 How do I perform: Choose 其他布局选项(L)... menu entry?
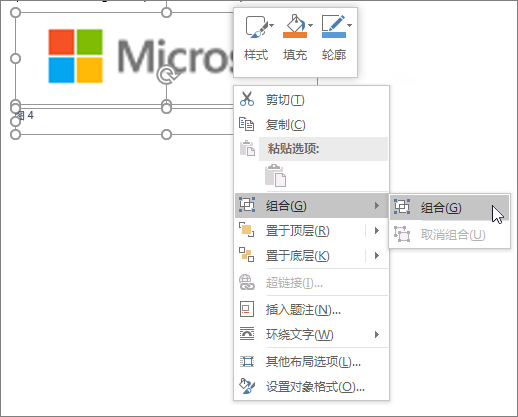(x=312, y=361)
